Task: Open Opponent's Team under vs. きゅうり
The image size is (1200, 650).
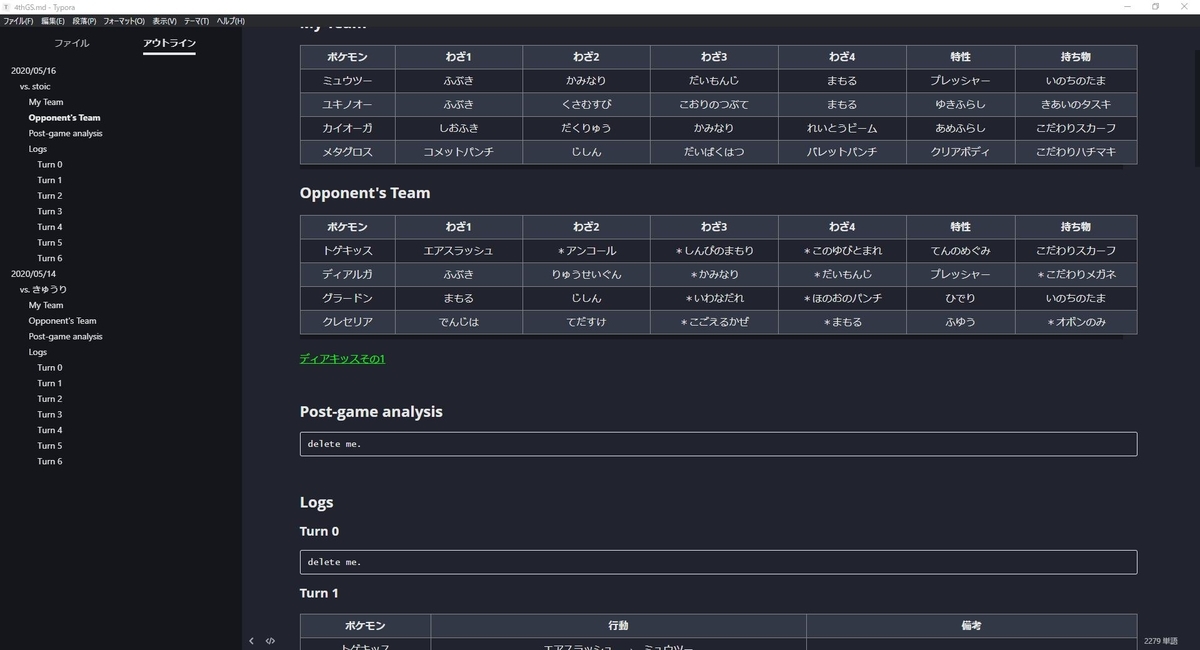Action: click(63, 321)
